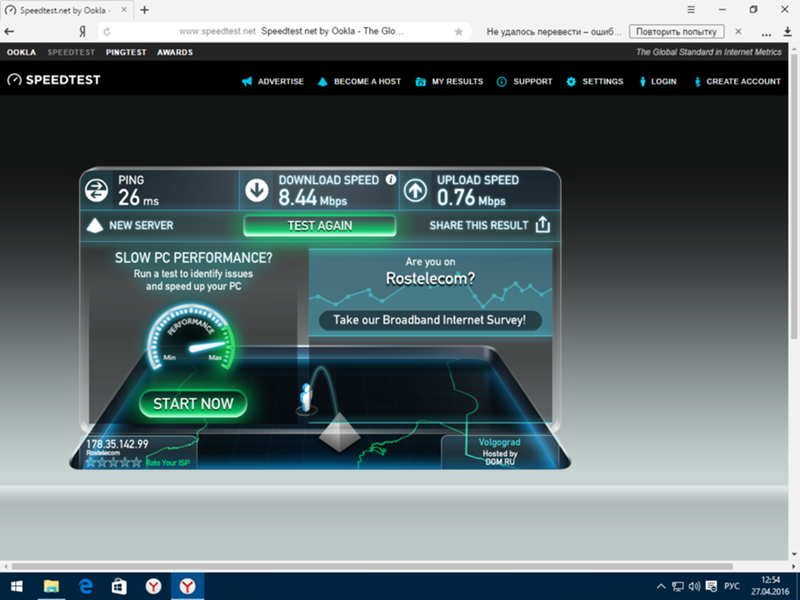The height and width of the screenshot is (600, 800).
Task: Click the Become a Host pyramid icon
Action: (x=322, y=82)
